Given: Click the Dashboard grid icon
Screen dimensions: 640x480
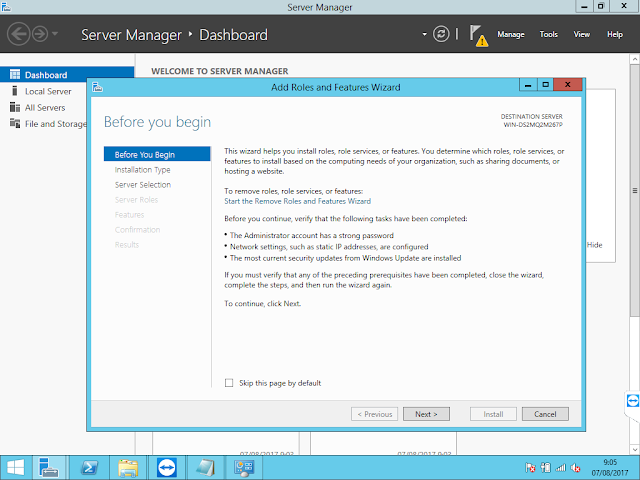Looking at the screenshot, I should coord(15,74).
